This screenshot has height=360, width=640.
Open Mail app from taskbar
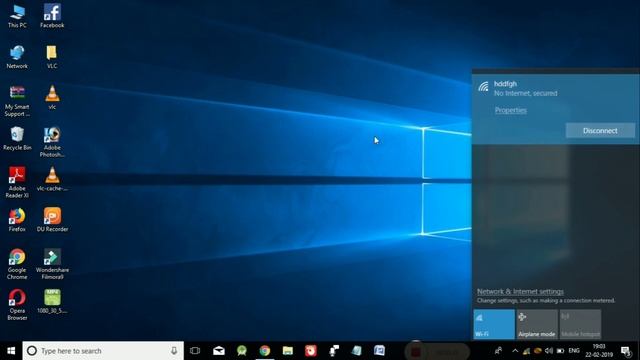tap(219, 351)
